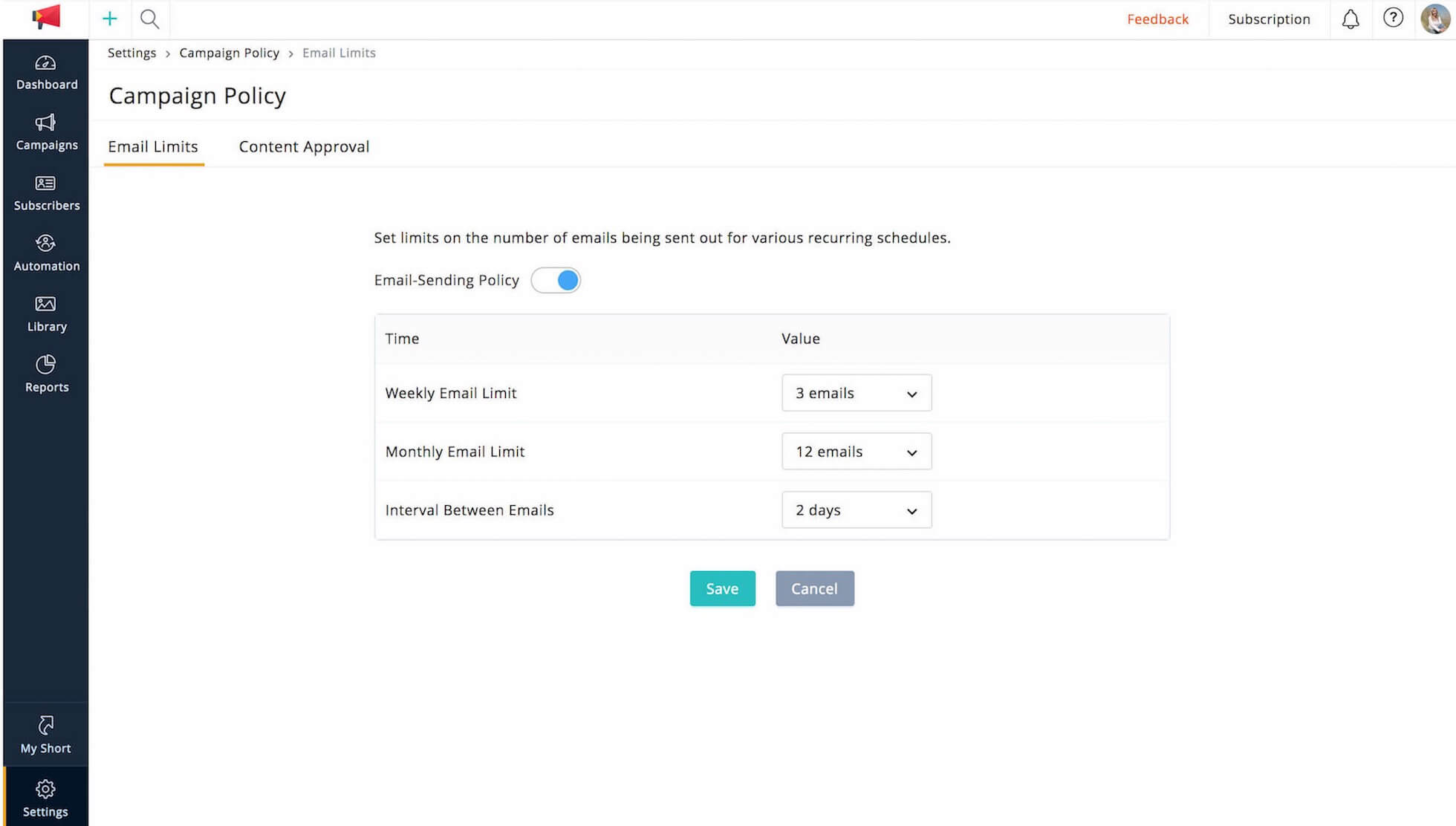Click Campaign Policy in the breadcrumb
This screenshot has width=1456, height=826.
click(x=230, y=53)
